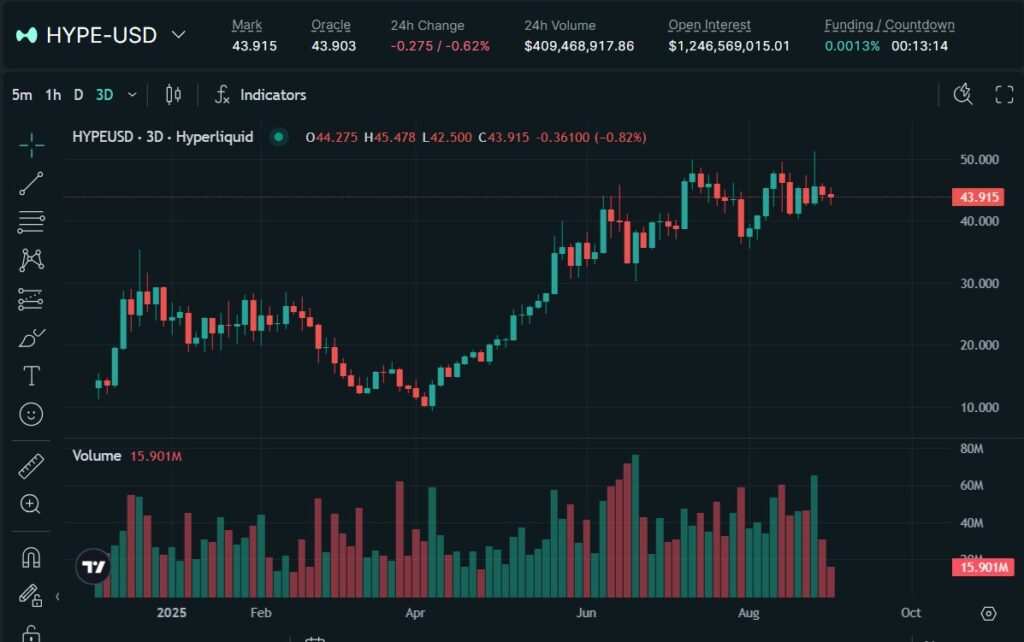Select the crosshair cursor tool
1024x642 pixels.
[x=31, y=145]
